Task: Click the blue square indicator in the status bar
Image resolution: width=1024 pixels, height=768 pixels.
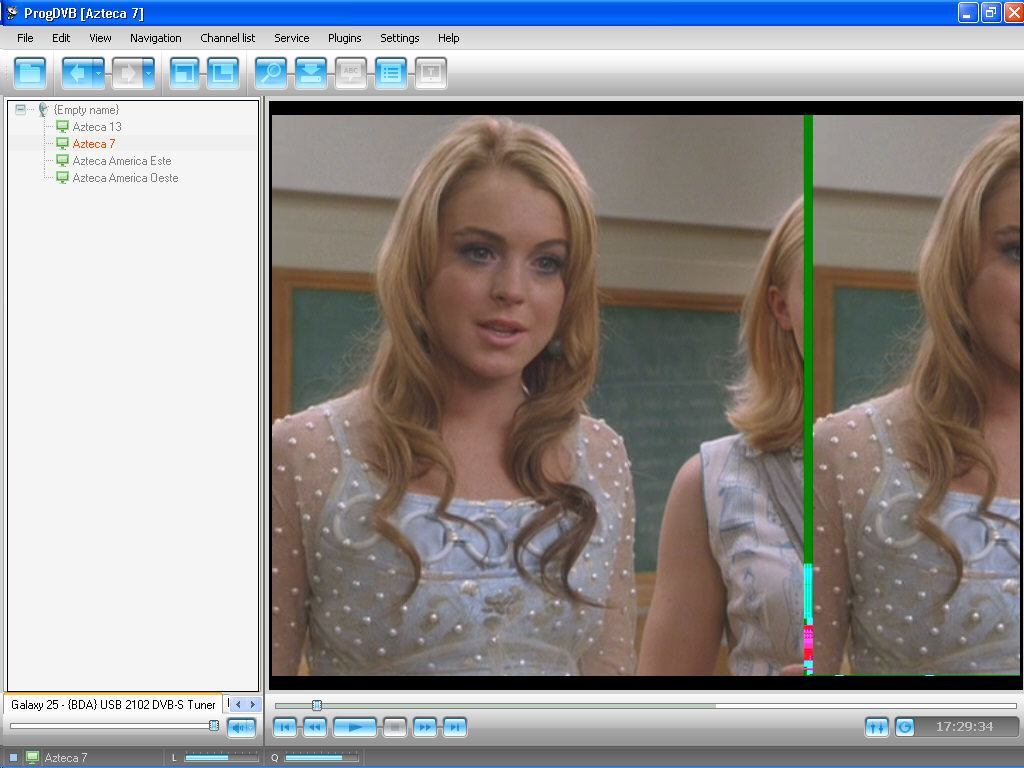Action: pos(13,758)
